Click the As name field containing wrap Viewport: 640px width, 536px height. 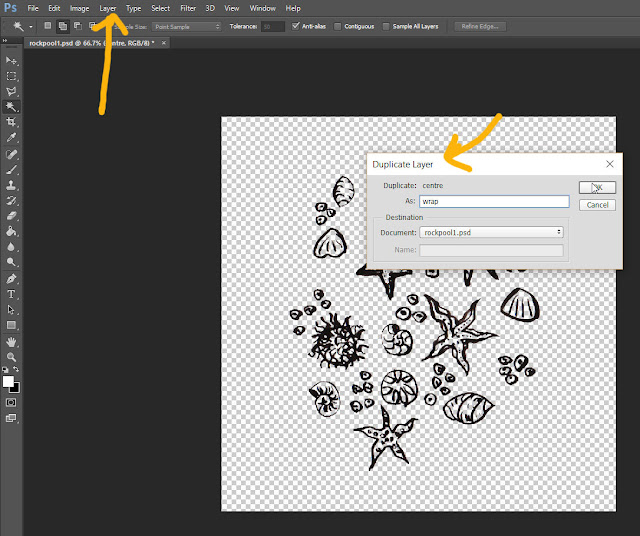coord(494,201)
